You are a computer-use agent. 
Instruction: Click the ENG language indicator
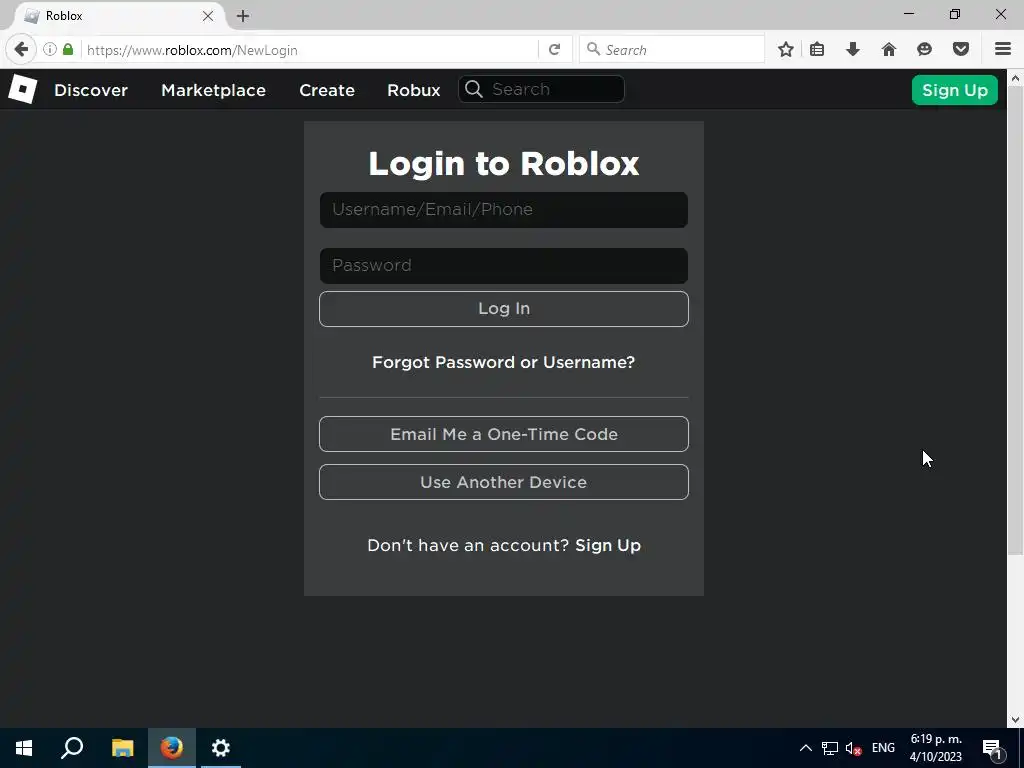point(883,748)
